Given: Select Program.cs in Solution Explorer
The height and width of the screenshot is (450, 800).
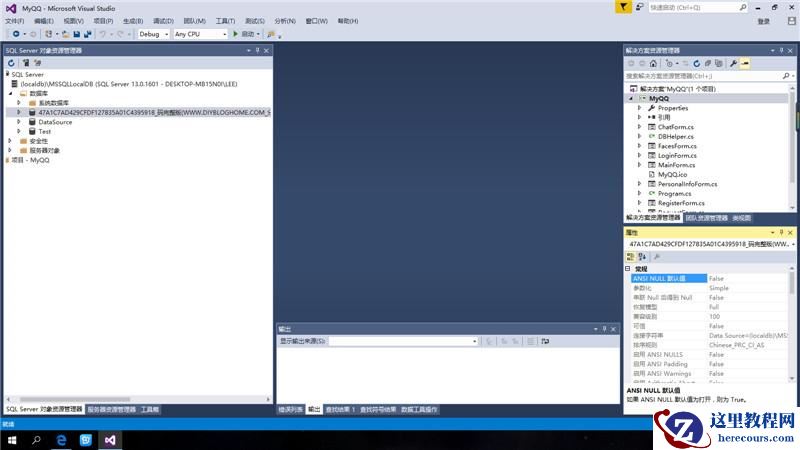Looking at the screenshot, I should click(674, 193).
